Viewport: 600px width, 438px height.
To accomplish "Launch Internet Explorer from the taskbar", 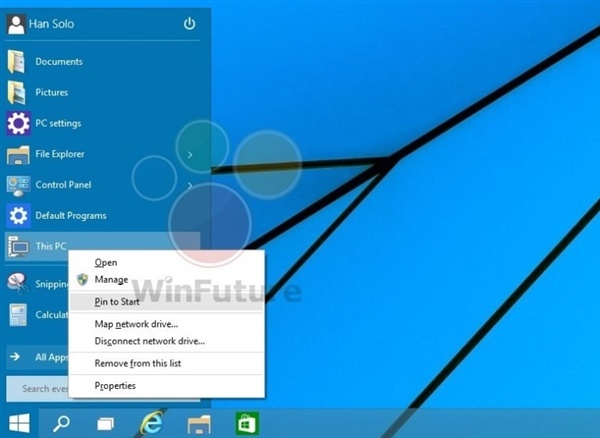I will coord(152,423).
